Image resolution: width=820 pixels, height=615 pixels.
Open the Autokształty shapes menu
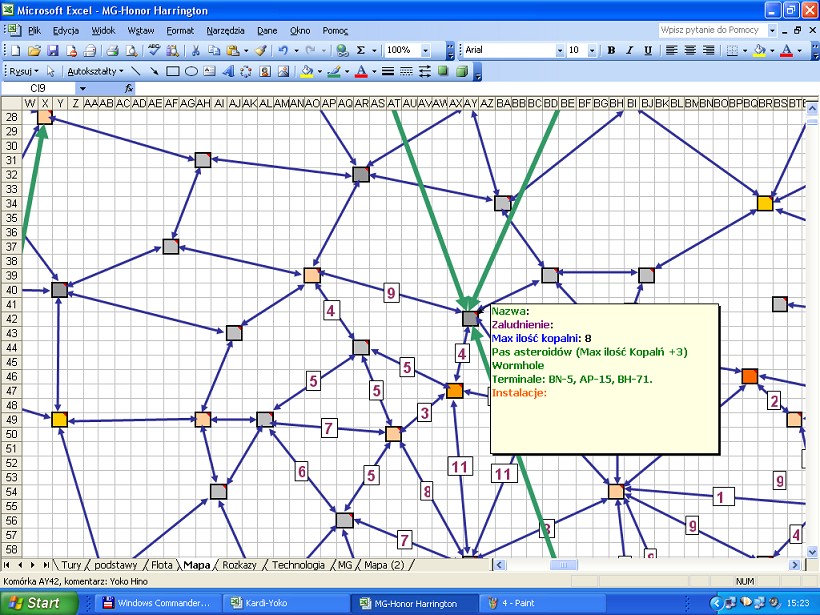(x=95, y=71)
